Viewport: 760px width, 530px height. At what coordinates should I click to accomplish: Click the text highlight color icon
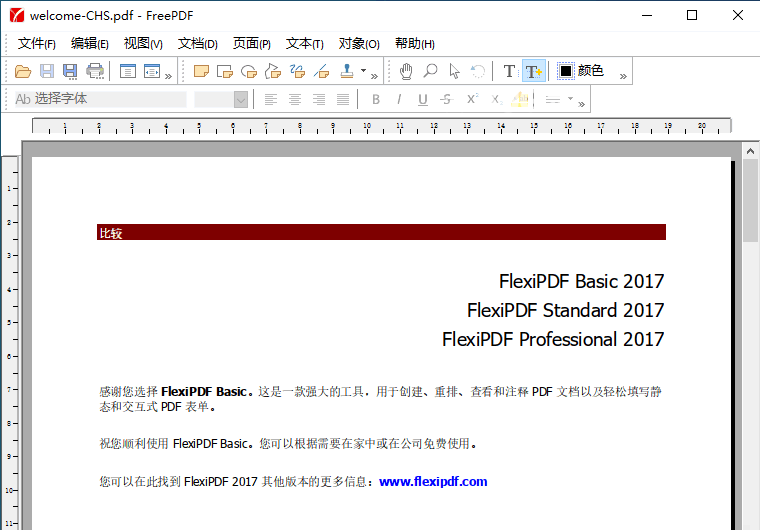pos(520,99)
